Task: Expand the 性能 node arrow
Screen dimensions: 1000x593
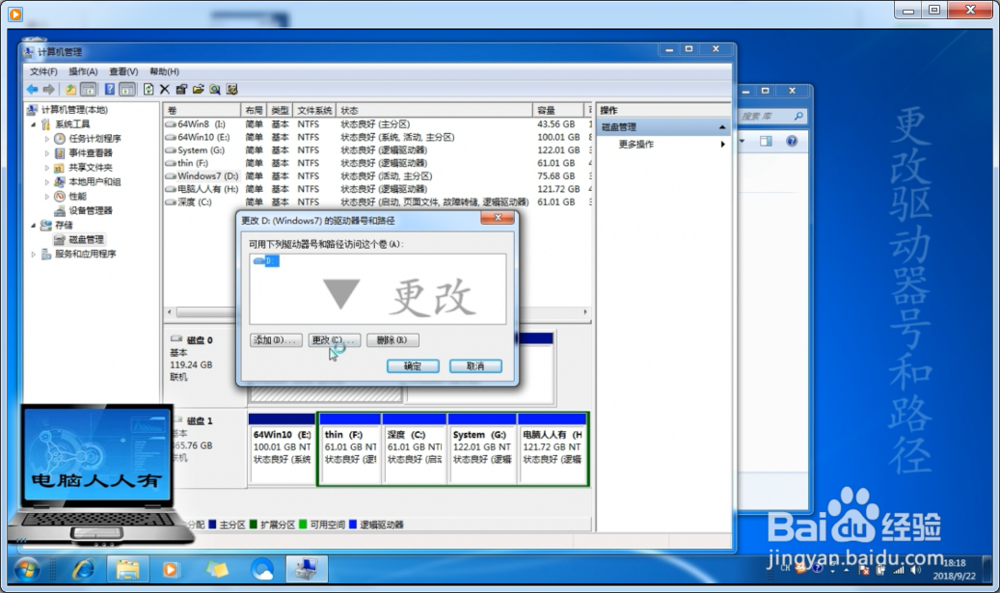Action: pos(47,196)
